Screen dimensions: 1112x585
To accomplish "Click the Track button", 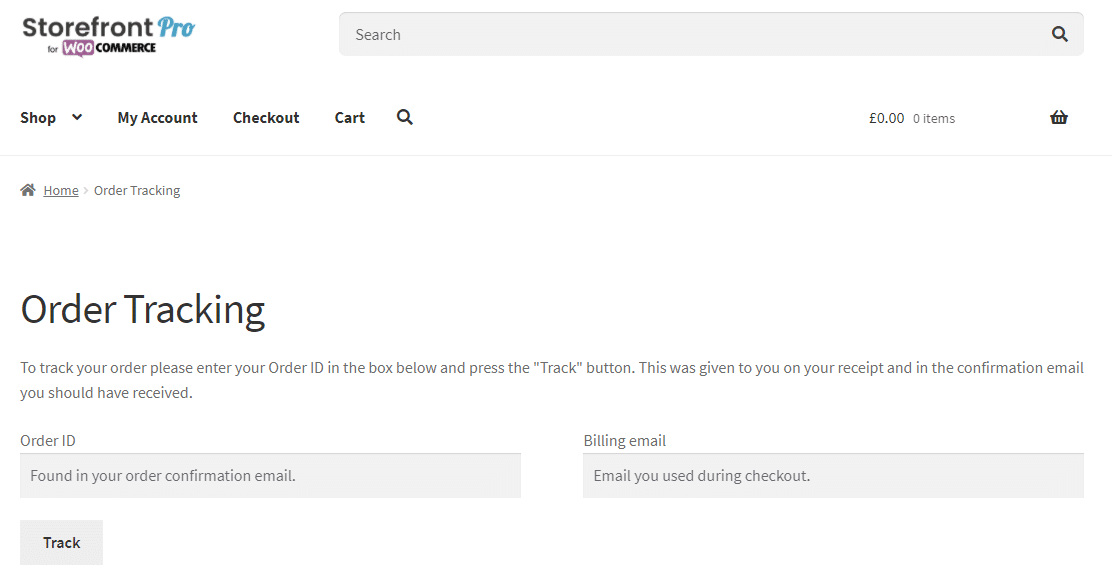I will pos(62,542).
